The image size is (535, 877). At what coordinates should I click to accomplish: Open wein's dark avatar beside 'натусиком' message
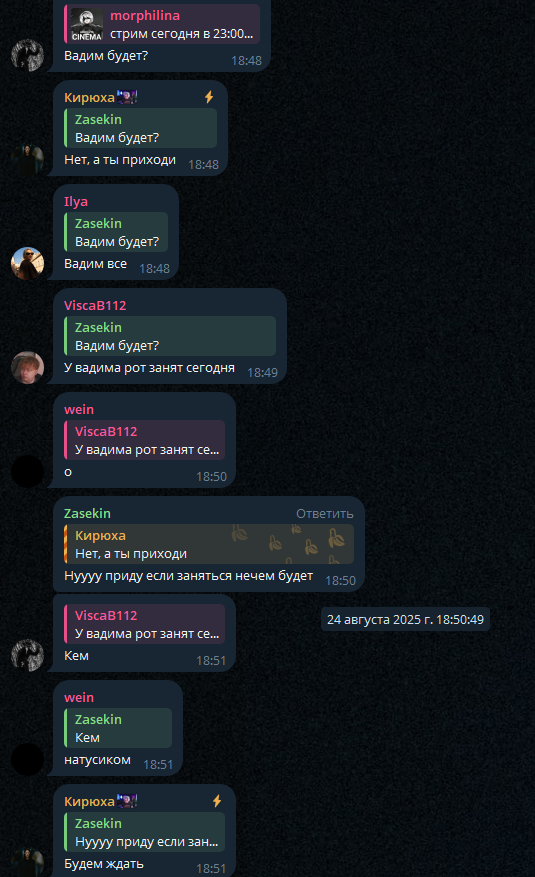[x=27, y=759]
